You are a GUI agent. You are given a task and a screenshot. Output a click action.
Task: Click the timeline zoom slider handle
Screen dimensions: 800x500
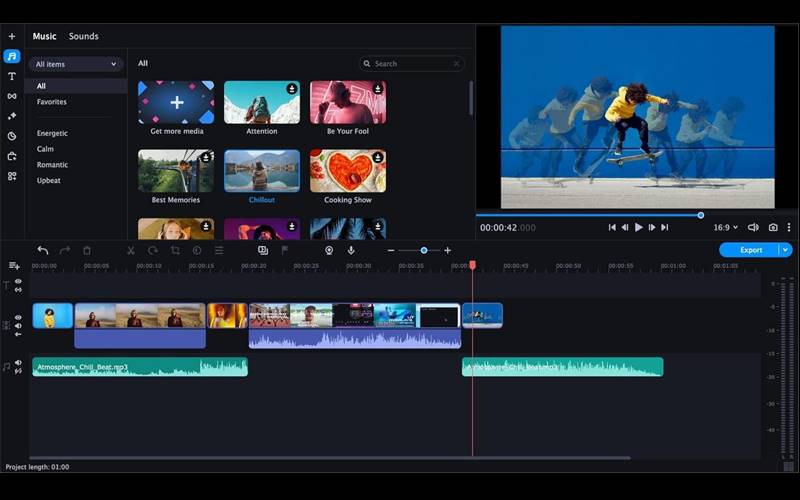[x=424, y=250]
